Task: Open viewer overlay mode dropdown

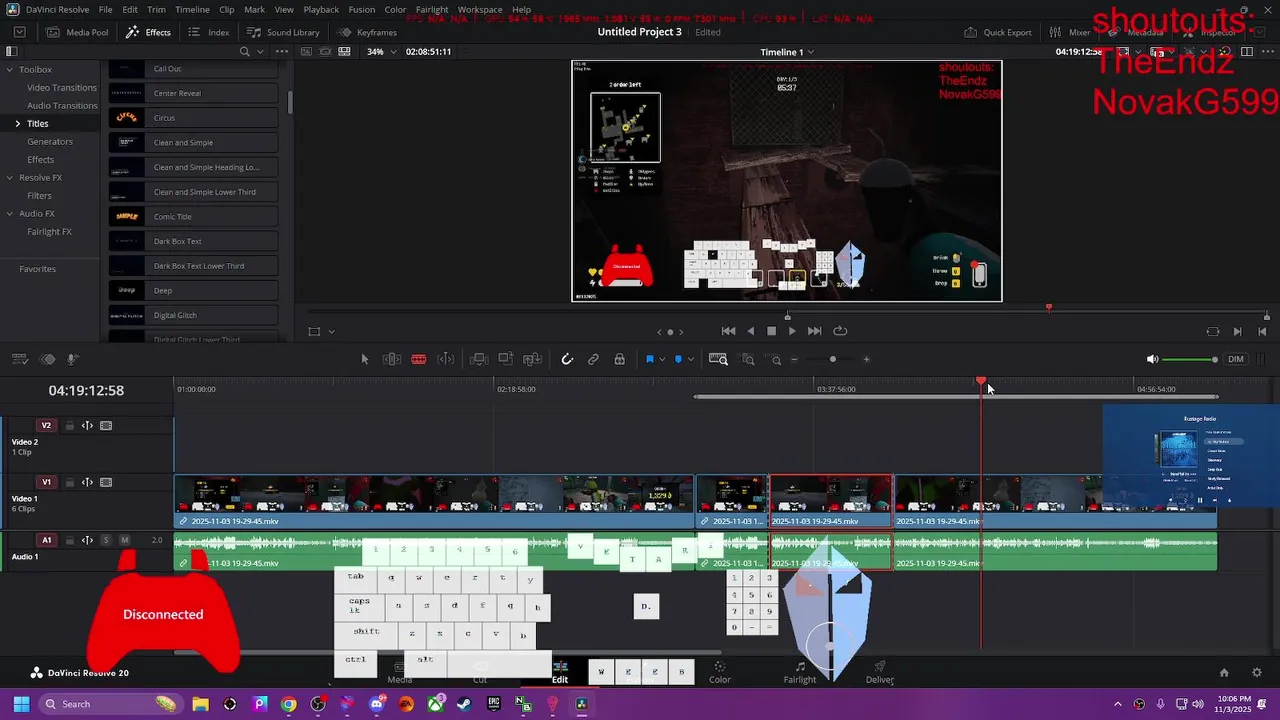Action: (321, 331)
